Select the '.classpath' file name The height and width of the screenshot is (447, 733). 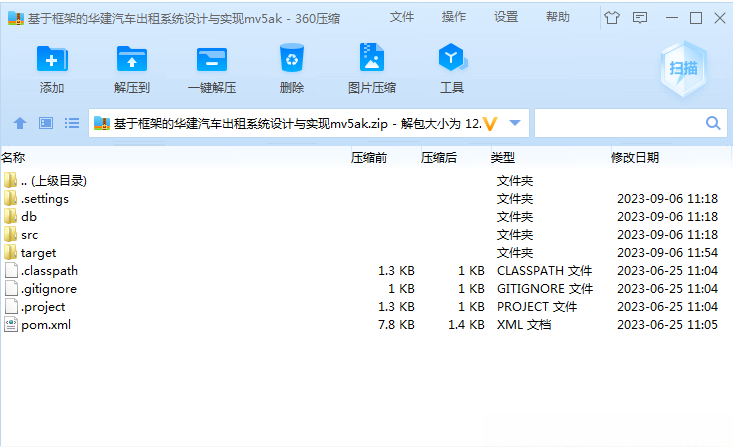pyautogui.click(x=49, y=271)
